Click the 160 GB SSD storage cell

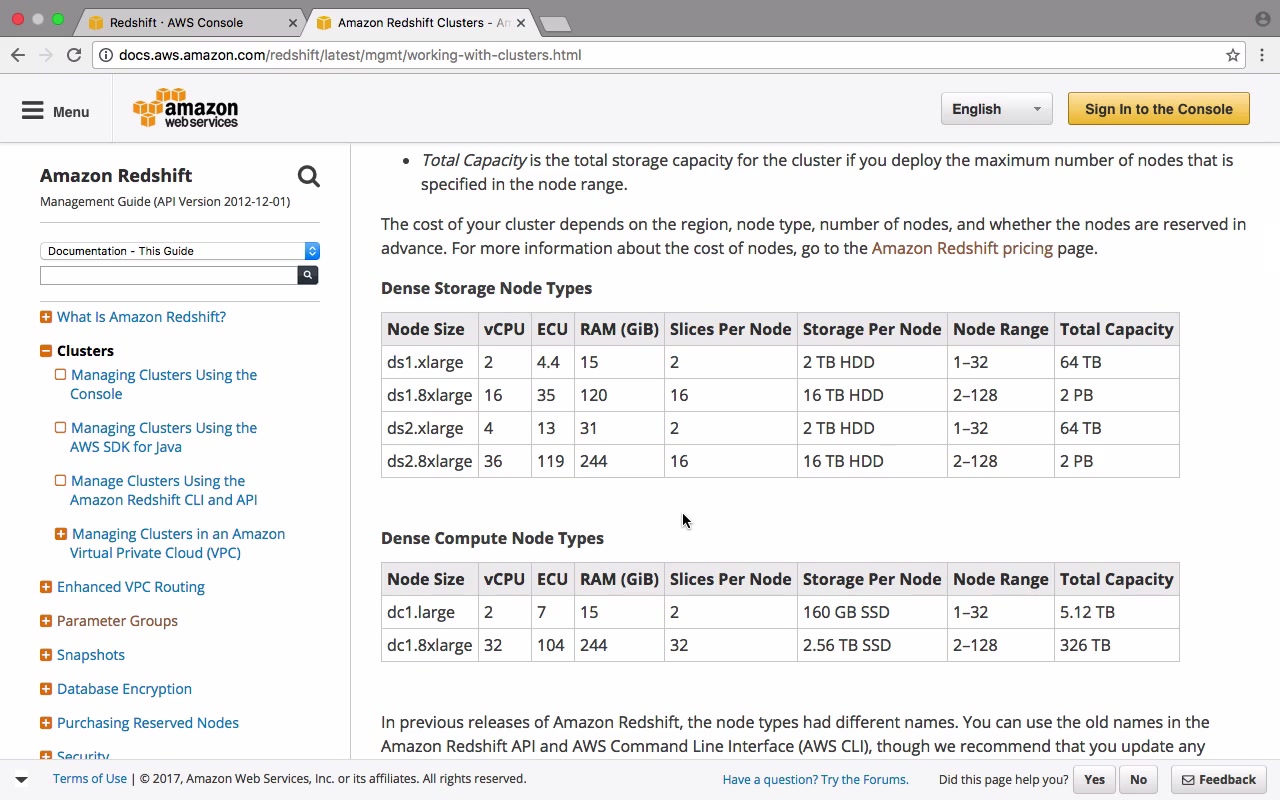[x=872, y=612]
